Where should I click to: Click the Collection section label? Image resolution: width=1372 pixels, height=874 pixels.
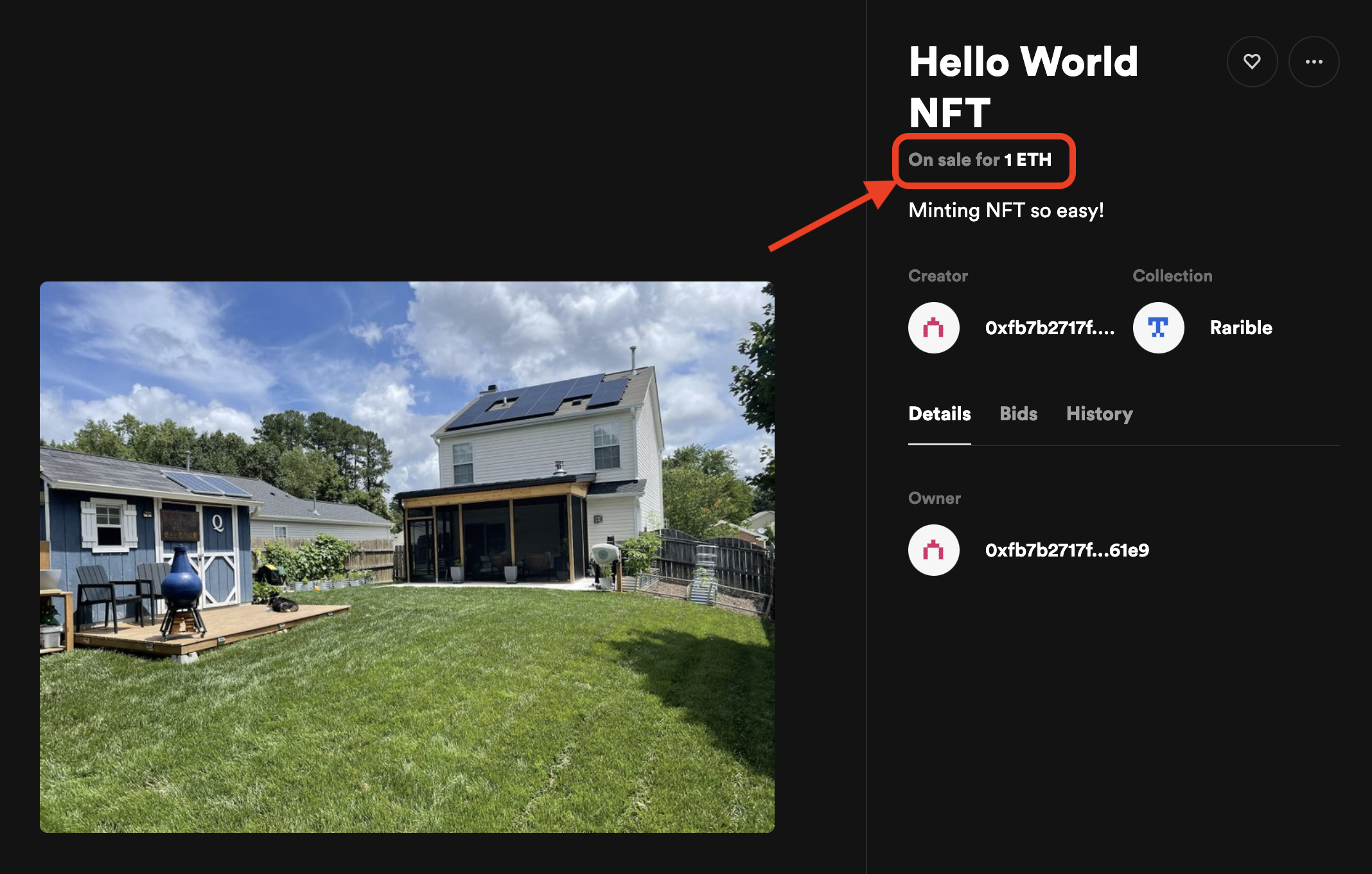1172,276
